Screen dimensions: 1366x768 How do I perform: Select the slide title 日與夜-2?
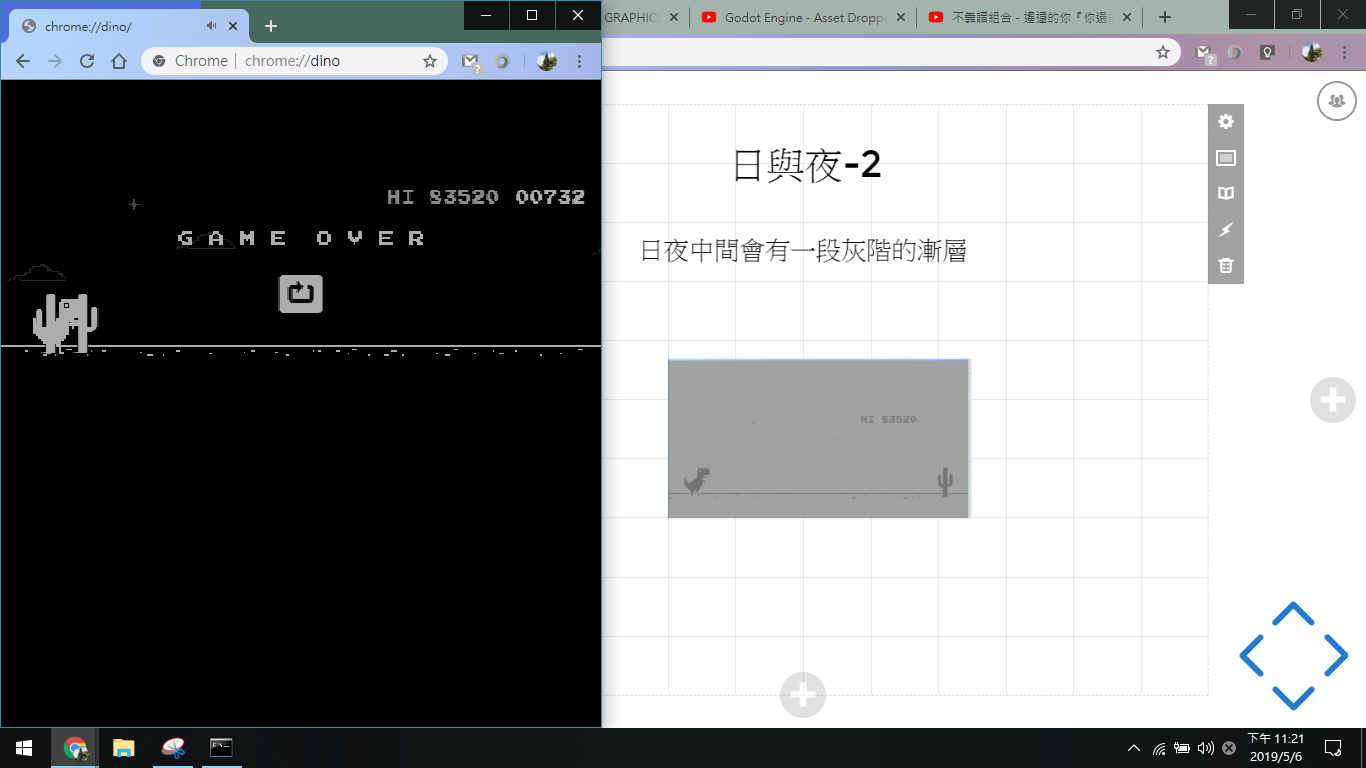[x=807, y=165]
